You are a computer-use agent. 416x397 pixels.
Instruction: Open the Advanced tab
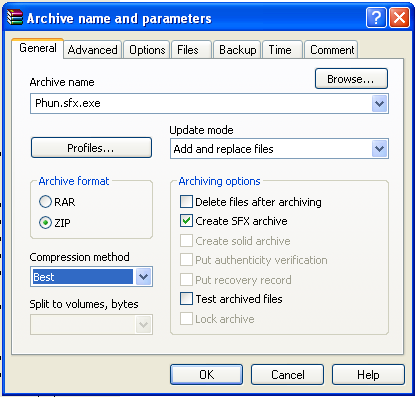coord(92,50)
